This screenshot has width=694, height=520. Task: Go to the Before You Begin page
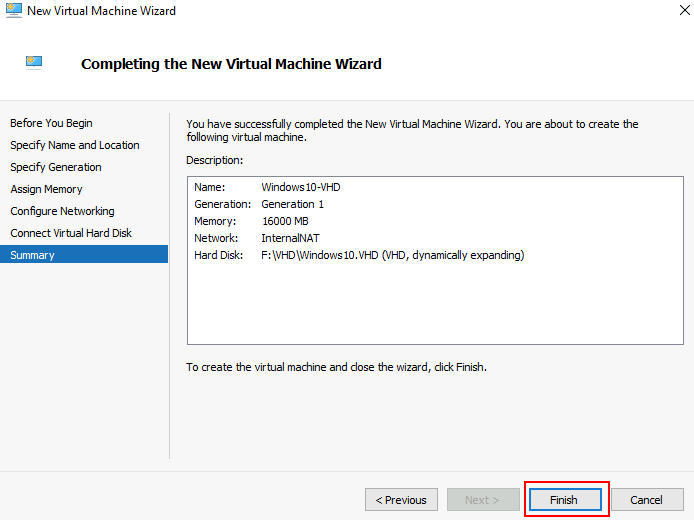(x=51, y=123)
